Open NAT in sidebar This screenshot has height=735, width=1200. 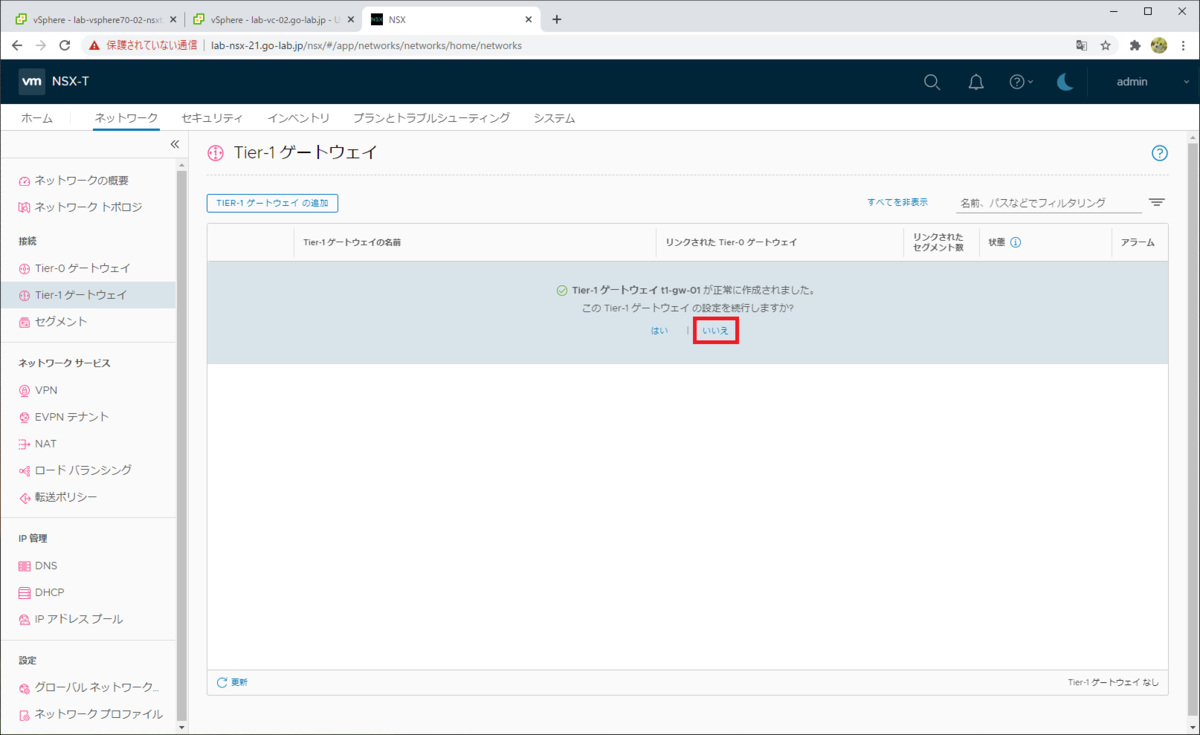tap(38, 443)
